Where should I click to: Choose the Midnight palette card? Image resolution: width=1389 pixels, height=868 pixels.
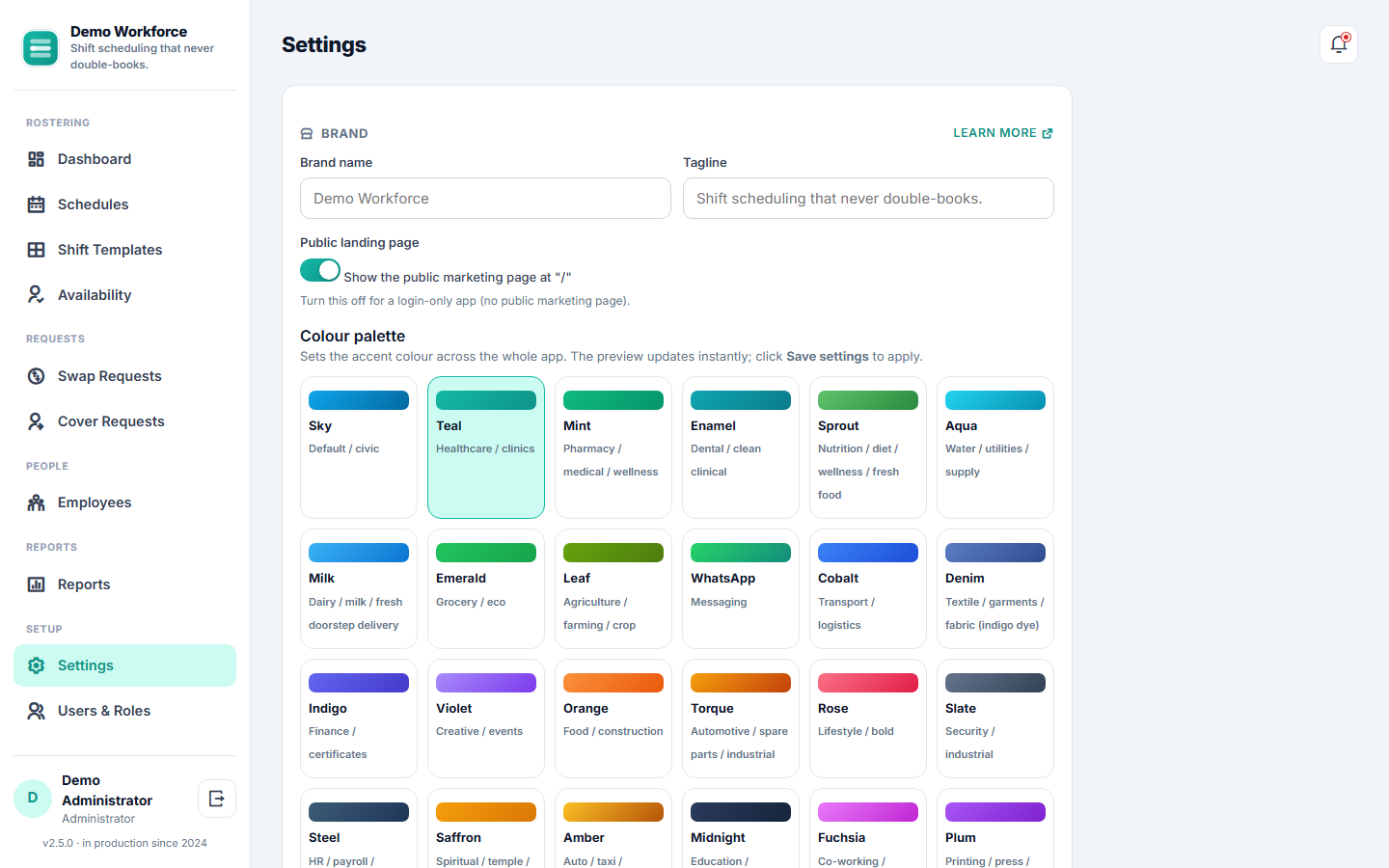click(x=741, y=828)
